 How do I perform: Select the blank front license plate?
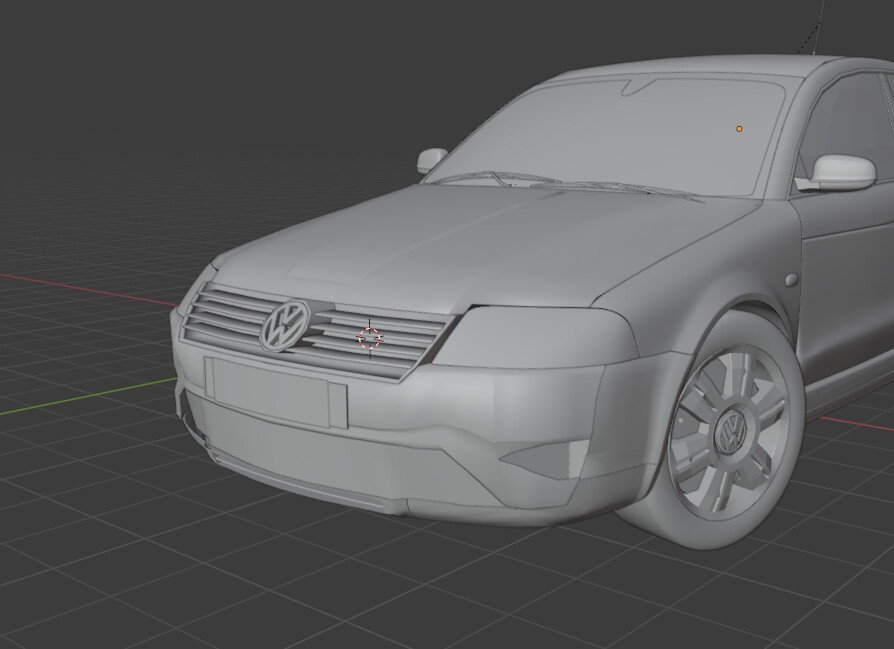(x=276, y=390)
